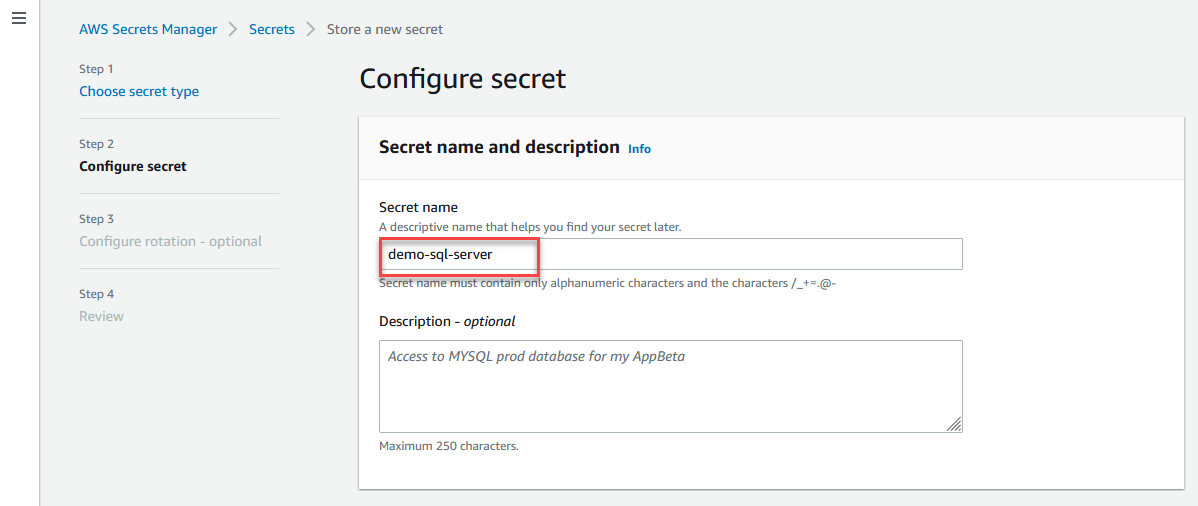Return to Choose secret type step
The height and width of the screenshot is (506, 1198).
139,92
